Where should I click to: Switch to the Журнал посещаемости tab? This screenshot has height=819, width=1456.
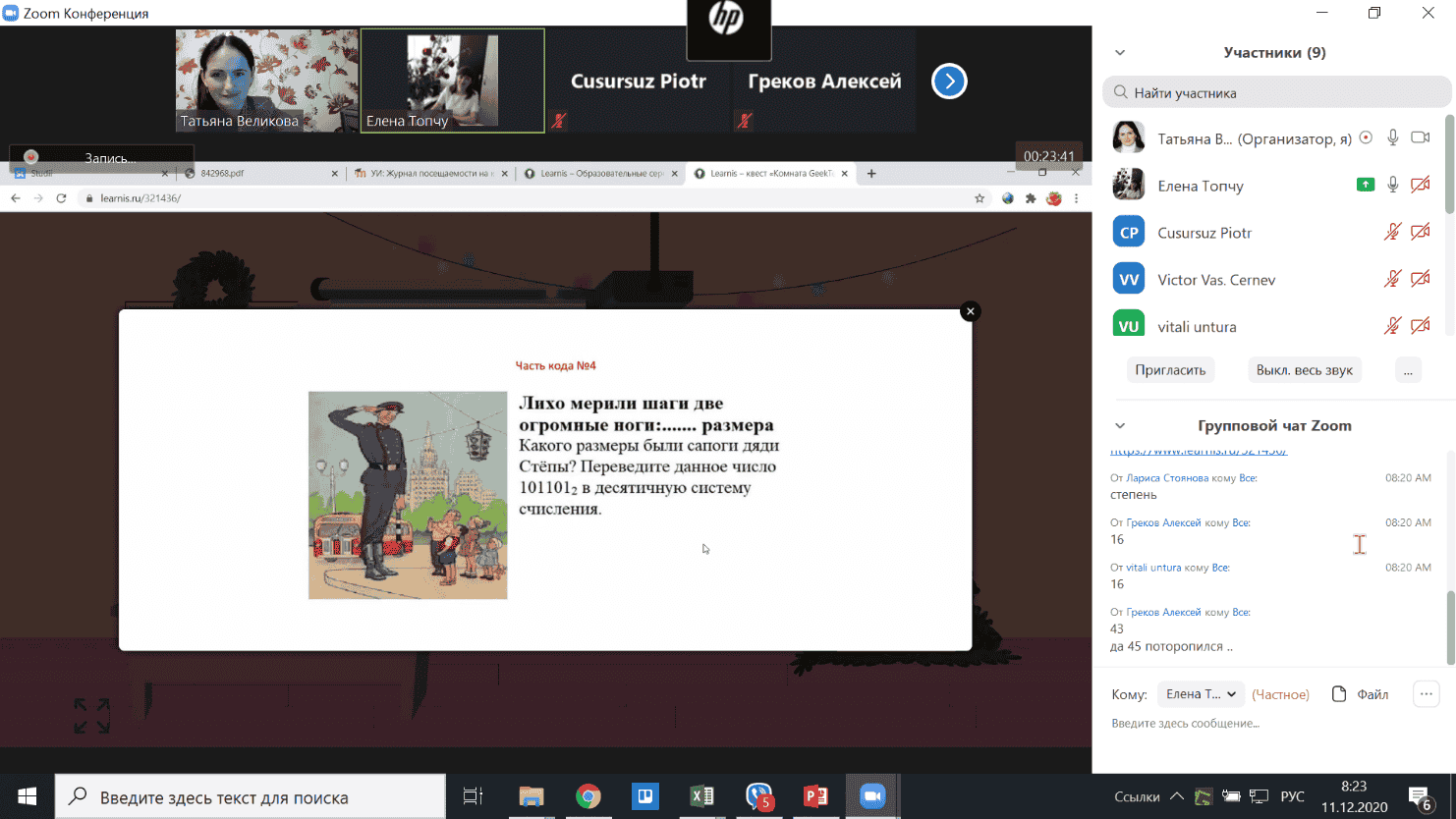430,174
